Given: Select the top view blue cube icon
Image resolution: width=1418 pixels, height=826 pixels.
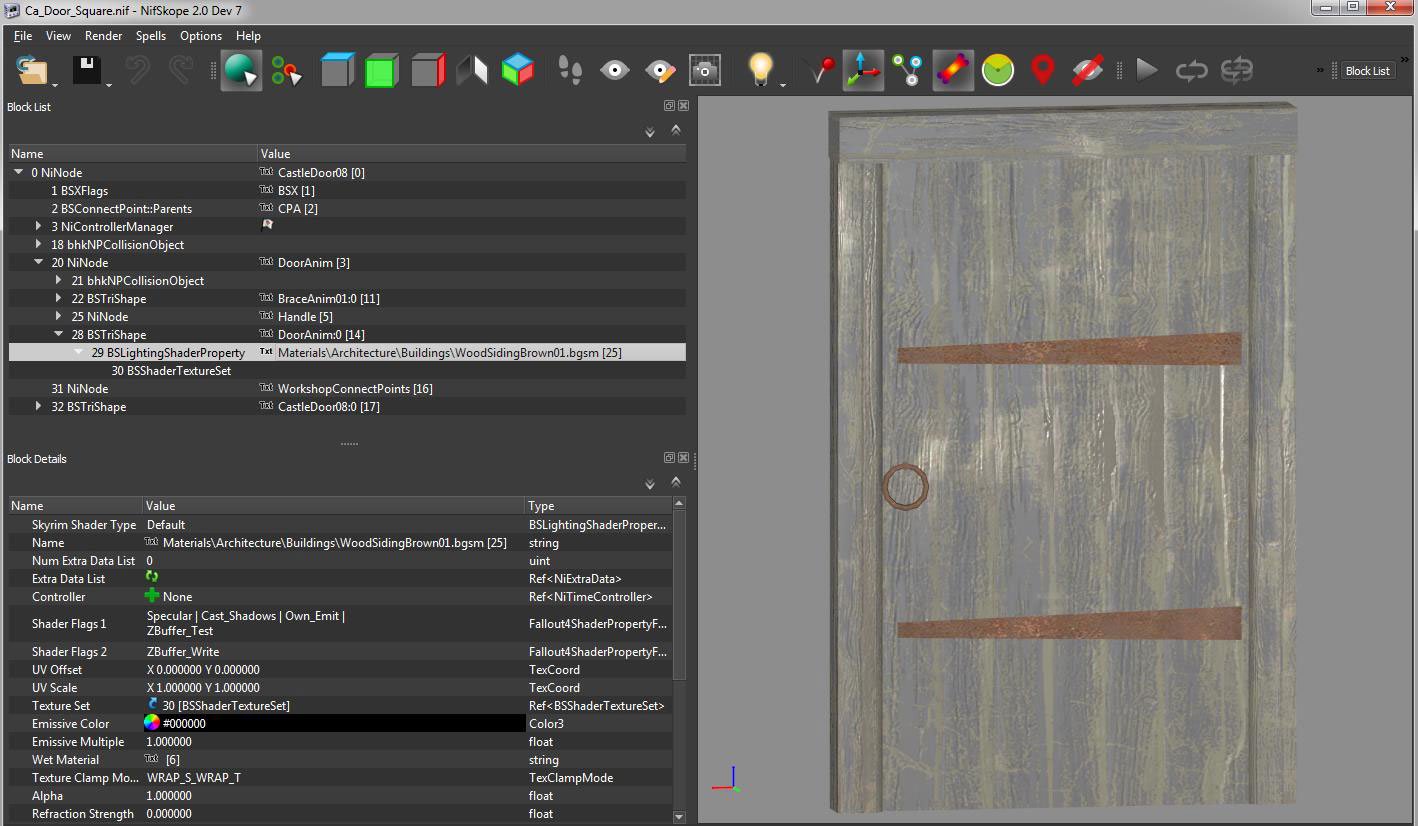Looking at the screenshot, I should [337, 71].
